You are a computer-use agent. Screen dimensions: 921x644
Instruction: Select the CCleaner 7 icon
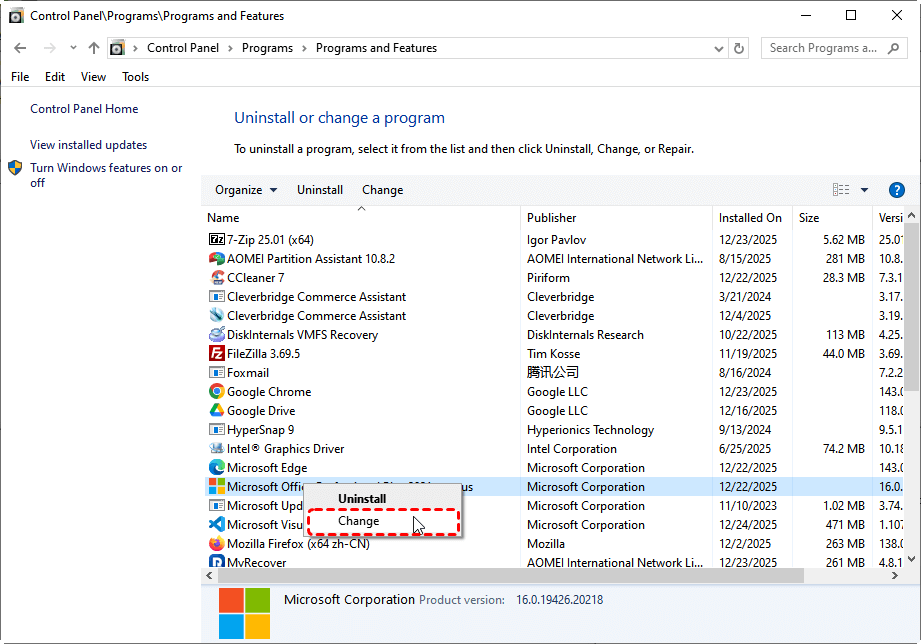(x=217, y=278)
